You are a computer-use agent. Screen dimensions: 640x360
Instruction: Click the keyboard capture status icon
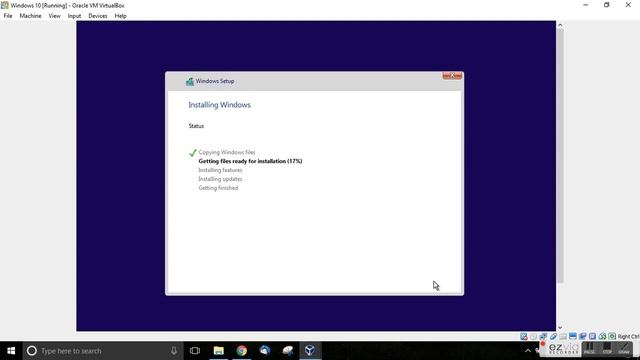[x=612, y=336]
